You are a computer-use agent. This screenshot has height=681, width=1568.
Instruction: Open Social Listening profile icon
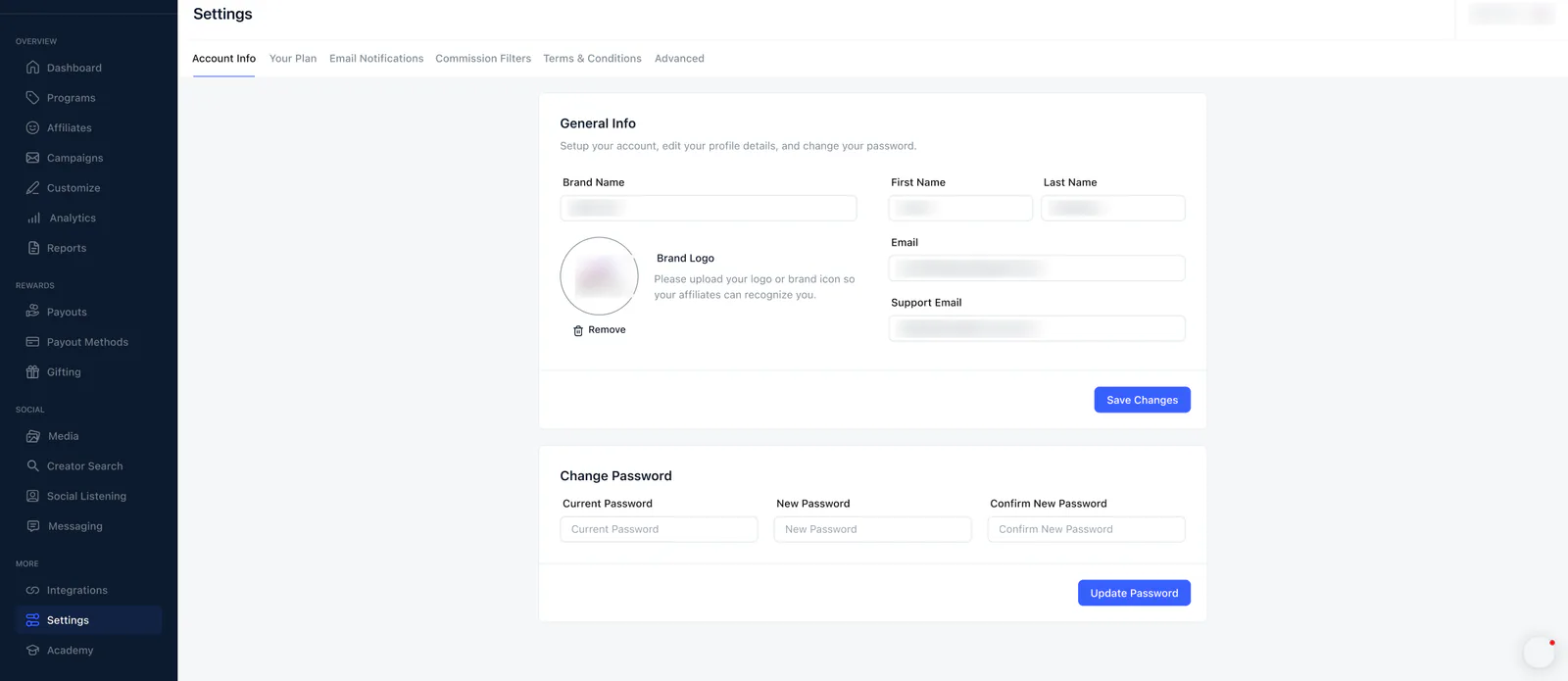tap(32, 496)
